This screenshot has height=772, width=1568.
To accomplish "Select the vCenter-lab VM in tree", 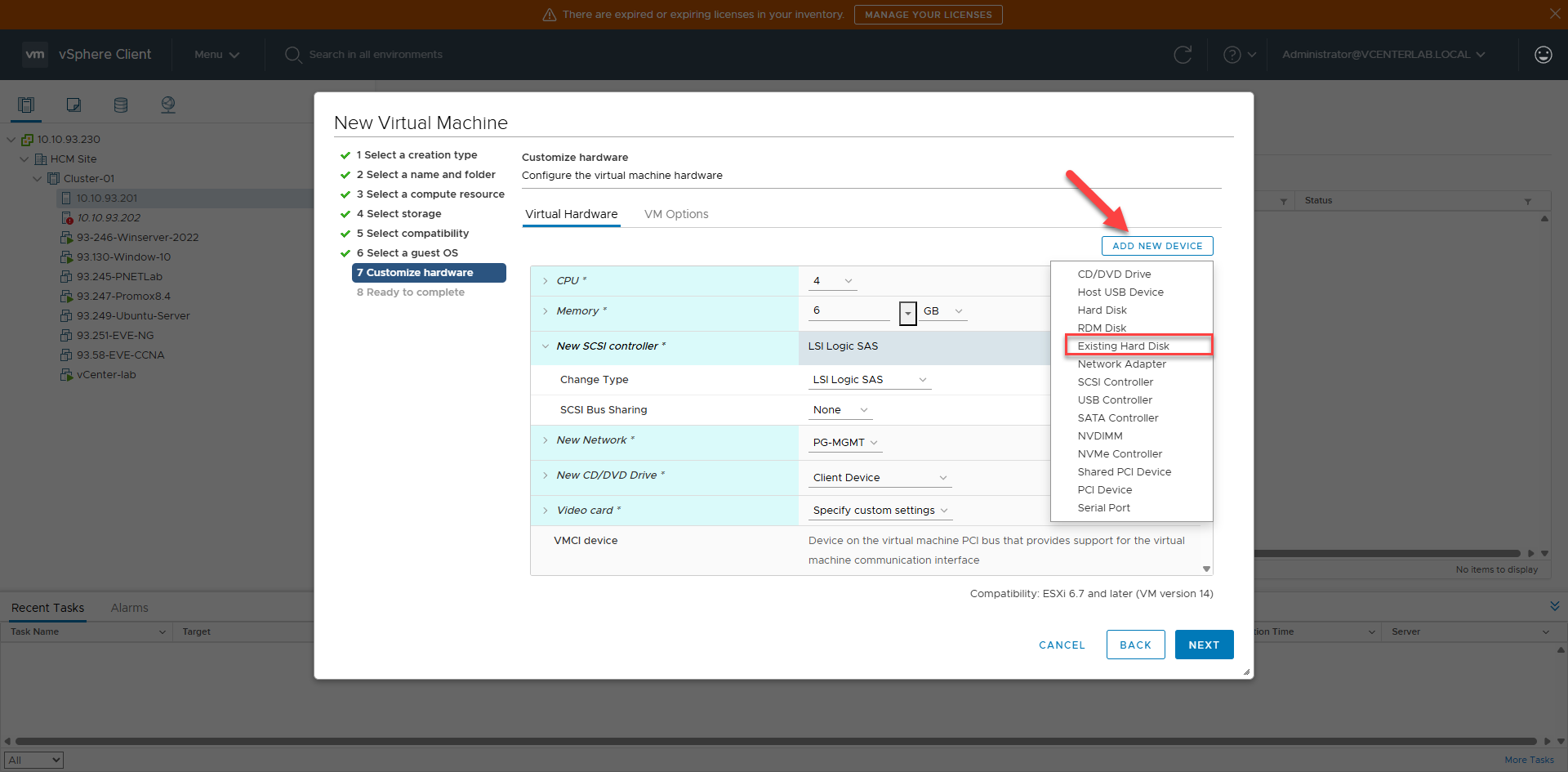I will pos(106,375).
